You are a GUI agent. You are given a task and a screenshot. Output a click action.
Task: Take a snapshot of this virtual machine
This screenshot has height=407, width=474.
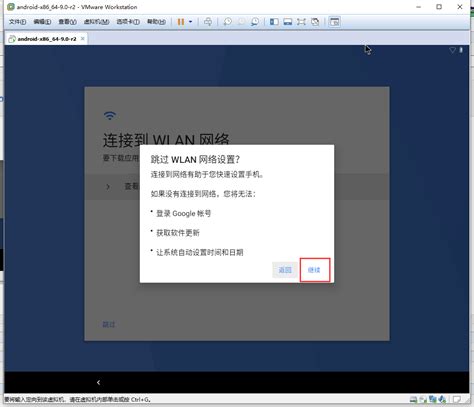[x=228, y=22]
